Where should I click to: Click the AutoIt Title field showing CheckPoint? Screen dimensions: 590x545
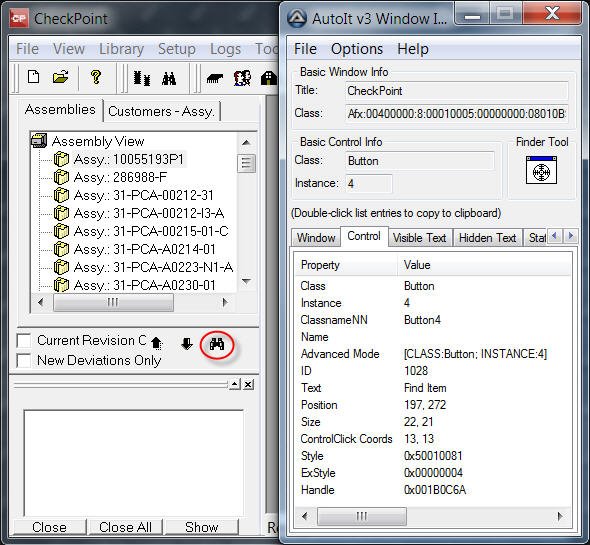coord(456,91)
